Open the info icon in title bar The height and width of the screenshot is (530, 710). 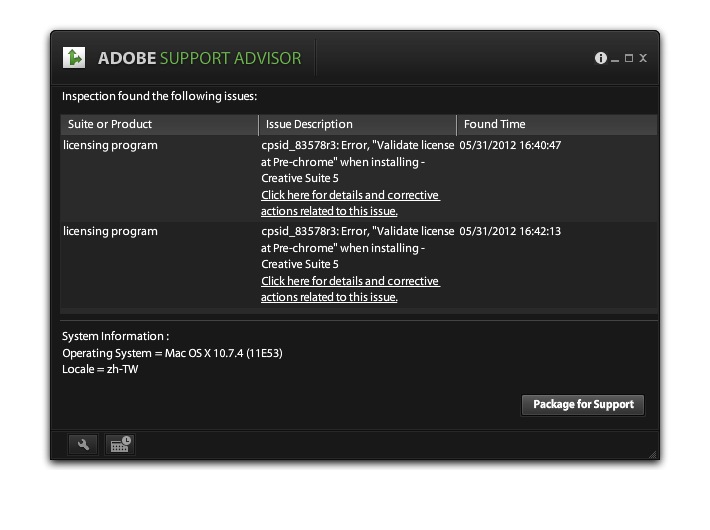(600, 58)
